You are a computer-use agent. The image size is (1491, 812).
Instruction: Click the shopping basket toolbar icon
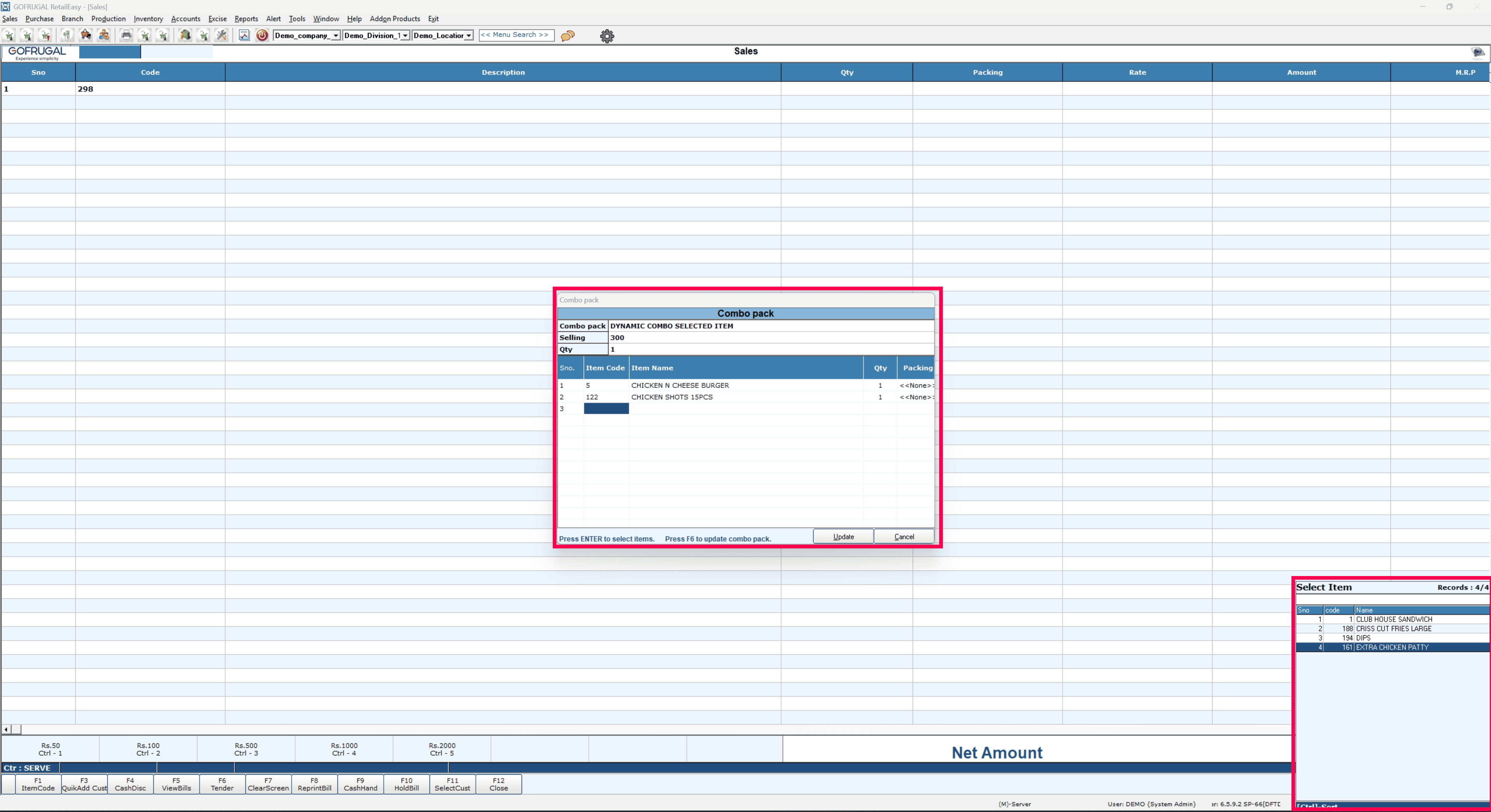[x=86, y=35]
